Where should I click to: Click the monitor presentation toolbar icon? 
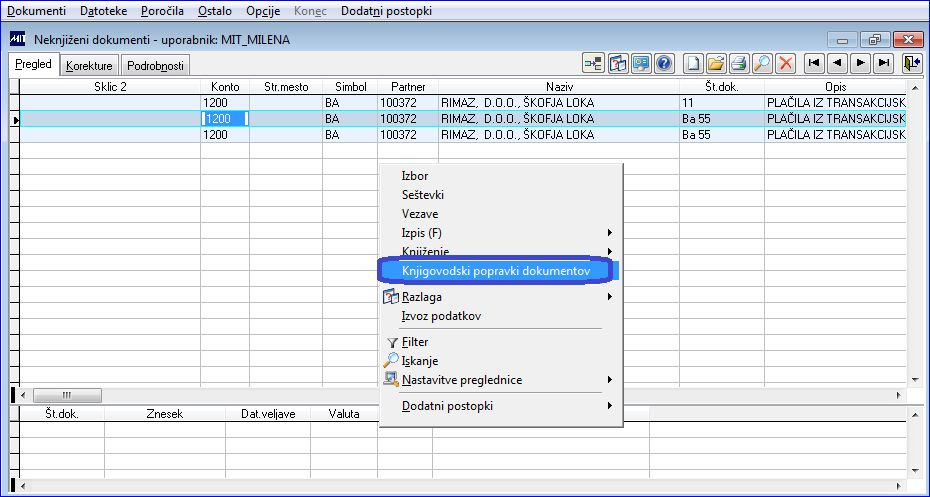click(x=641, y=63)
